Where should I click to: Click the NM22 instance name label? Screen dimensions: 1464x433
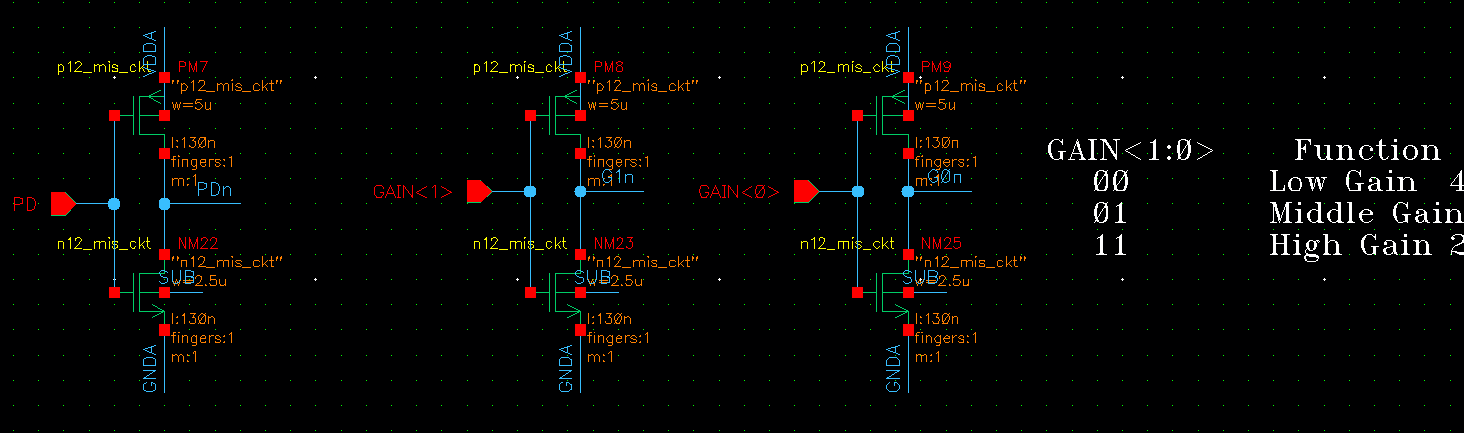pyautogui.click(x=197, y=243)
